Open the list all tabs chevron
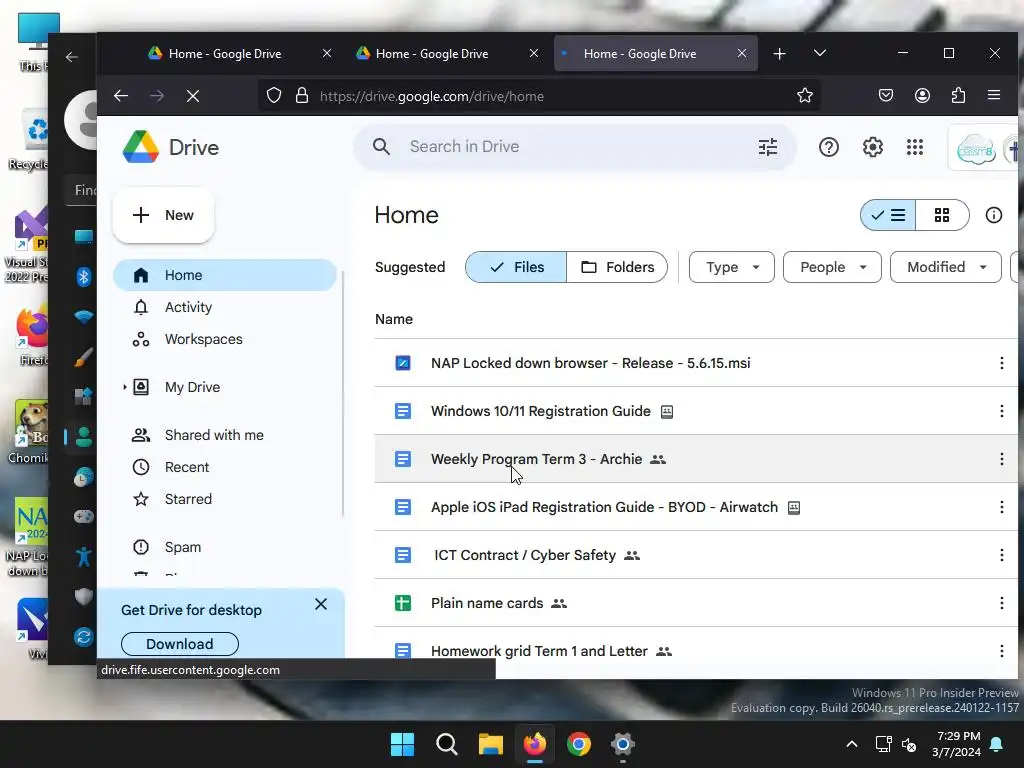Image resolution: width=1024 pixels, height=768 pixels. [820, 53]
